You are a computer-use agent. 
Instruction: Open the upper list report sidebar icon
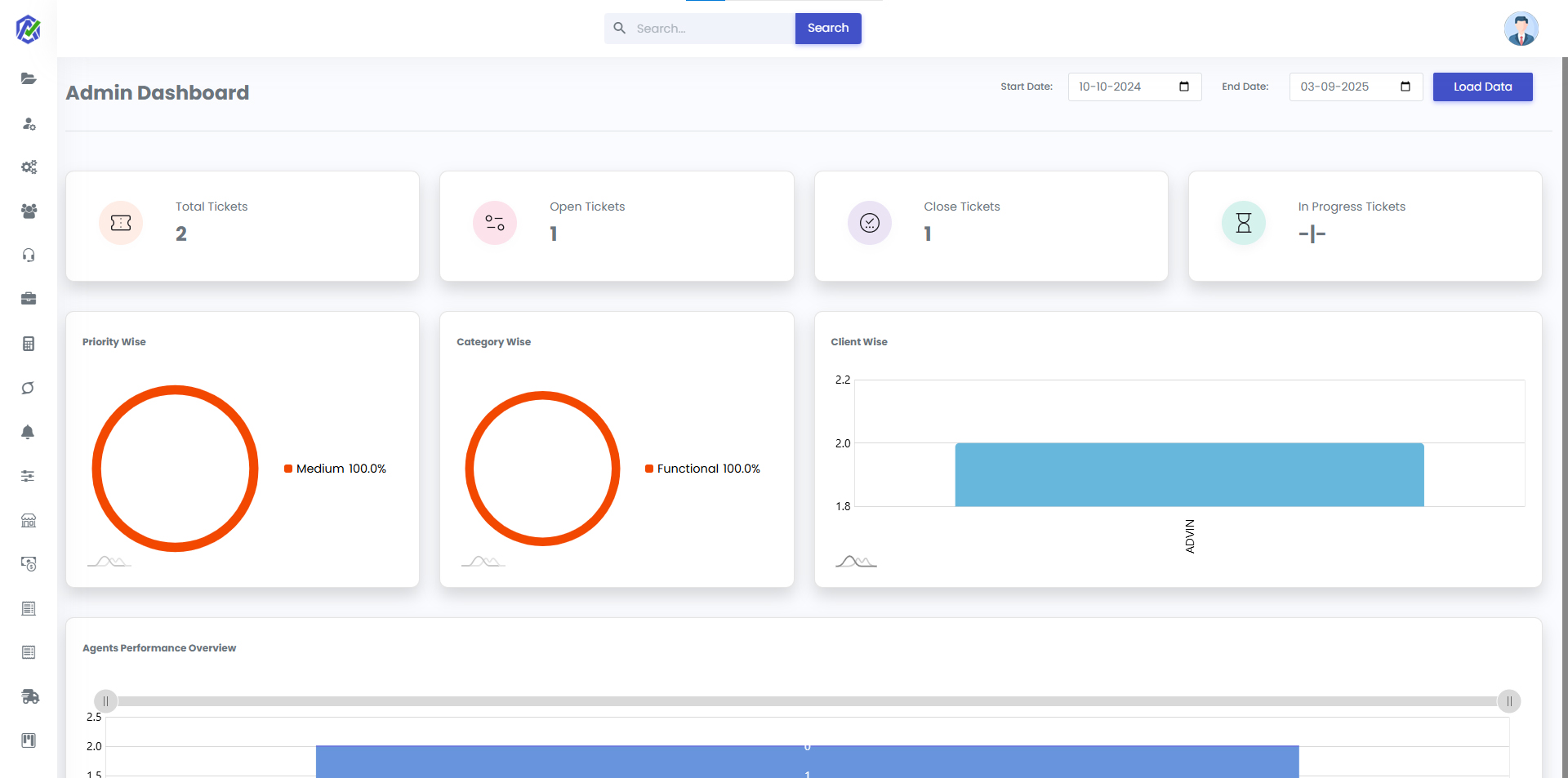tap(29, 608)
